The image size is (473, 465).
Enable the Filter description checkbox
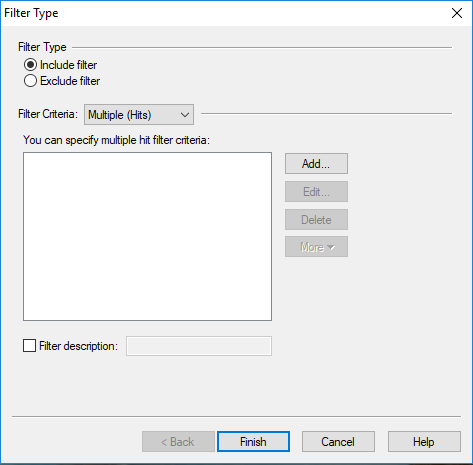(x=29, y=346)
